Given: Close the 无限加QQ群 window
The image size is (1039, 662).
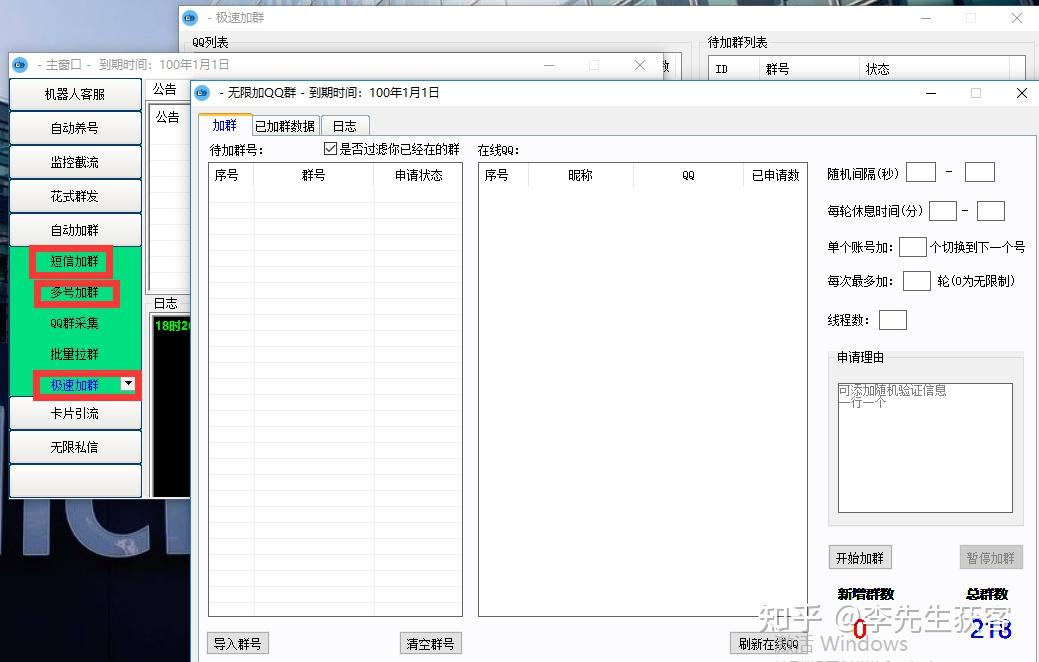Looking at the screenshot, I should pos(1022,93).
